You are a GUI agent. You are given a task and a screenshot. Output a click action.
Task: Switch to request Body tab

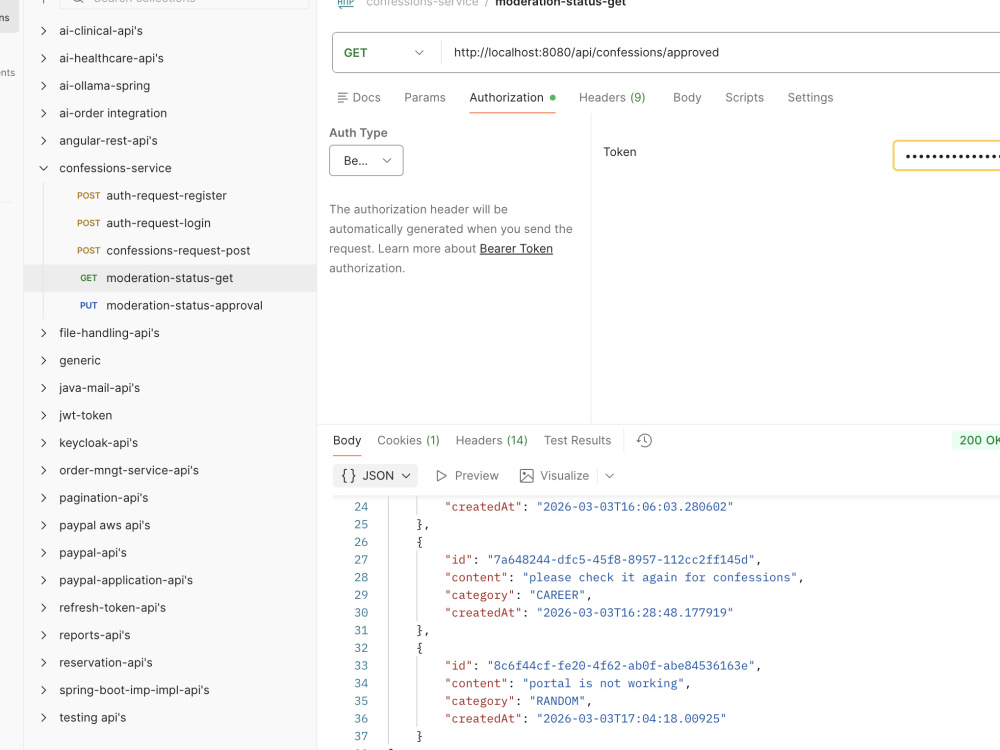[x=687, y=98]
